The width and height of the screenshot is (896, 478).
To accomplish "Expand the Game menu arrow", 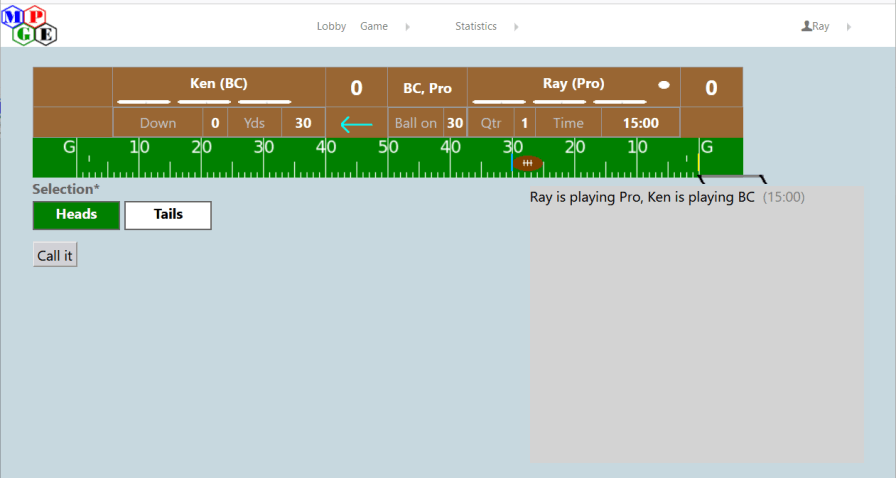I will tap(407, 27).
